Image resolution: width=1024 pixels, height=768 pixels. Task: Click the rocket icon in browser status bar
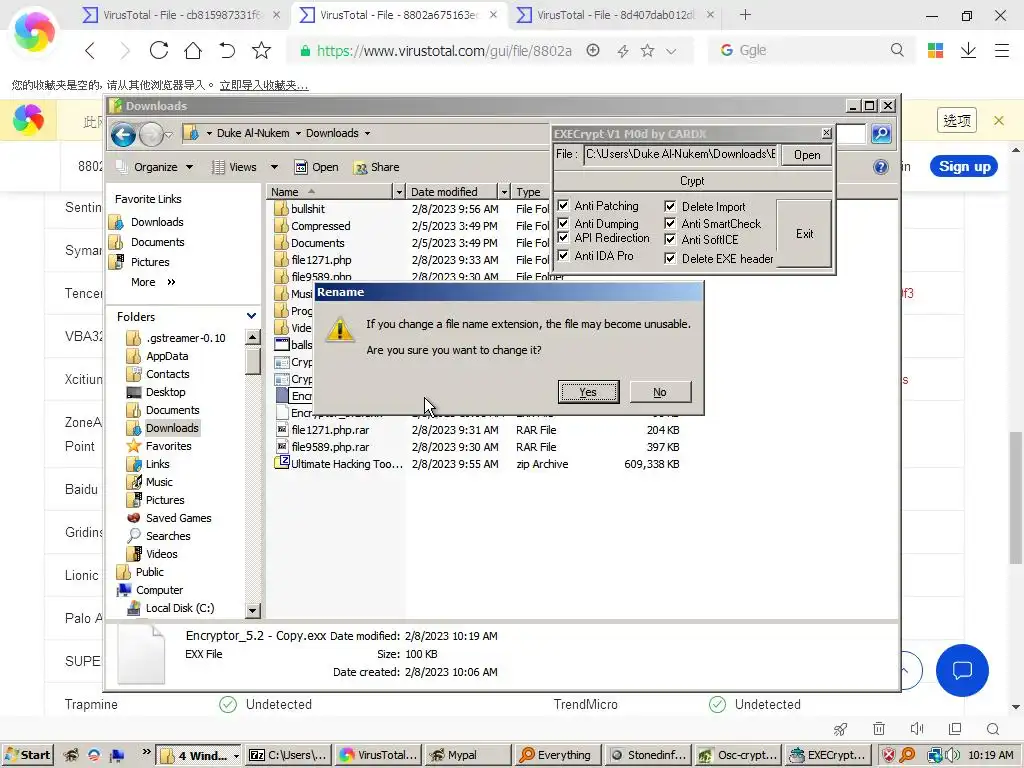coord(840,729)
